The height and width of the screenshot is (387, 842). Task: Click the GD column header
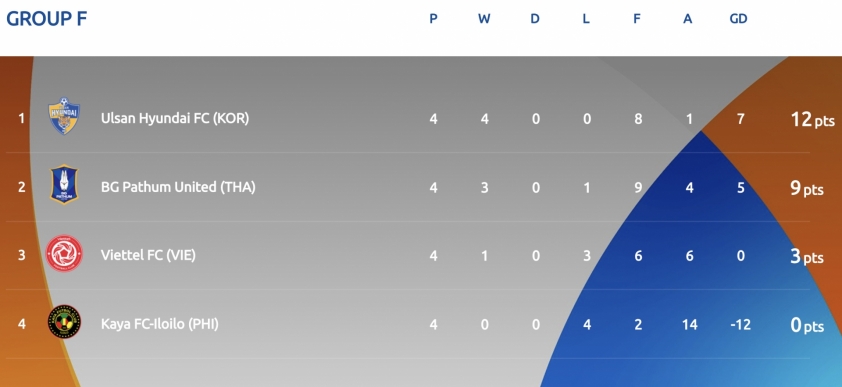(x=738, y=19)
